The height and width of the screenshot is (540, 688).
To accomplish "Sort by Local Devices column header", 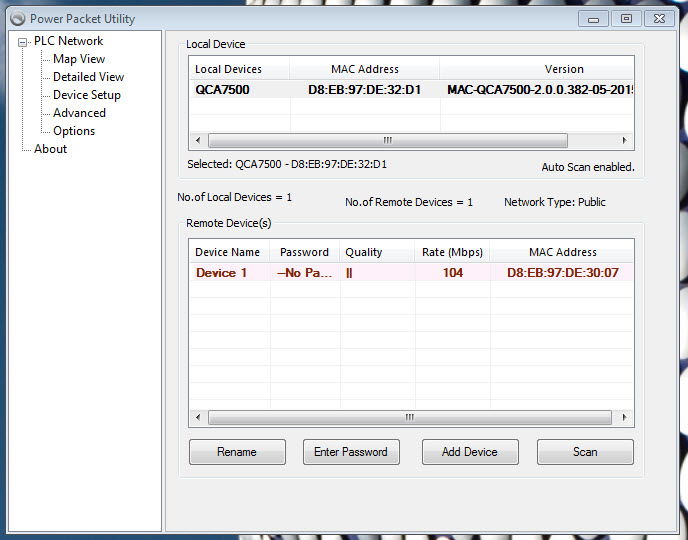I will coord(239,69).
